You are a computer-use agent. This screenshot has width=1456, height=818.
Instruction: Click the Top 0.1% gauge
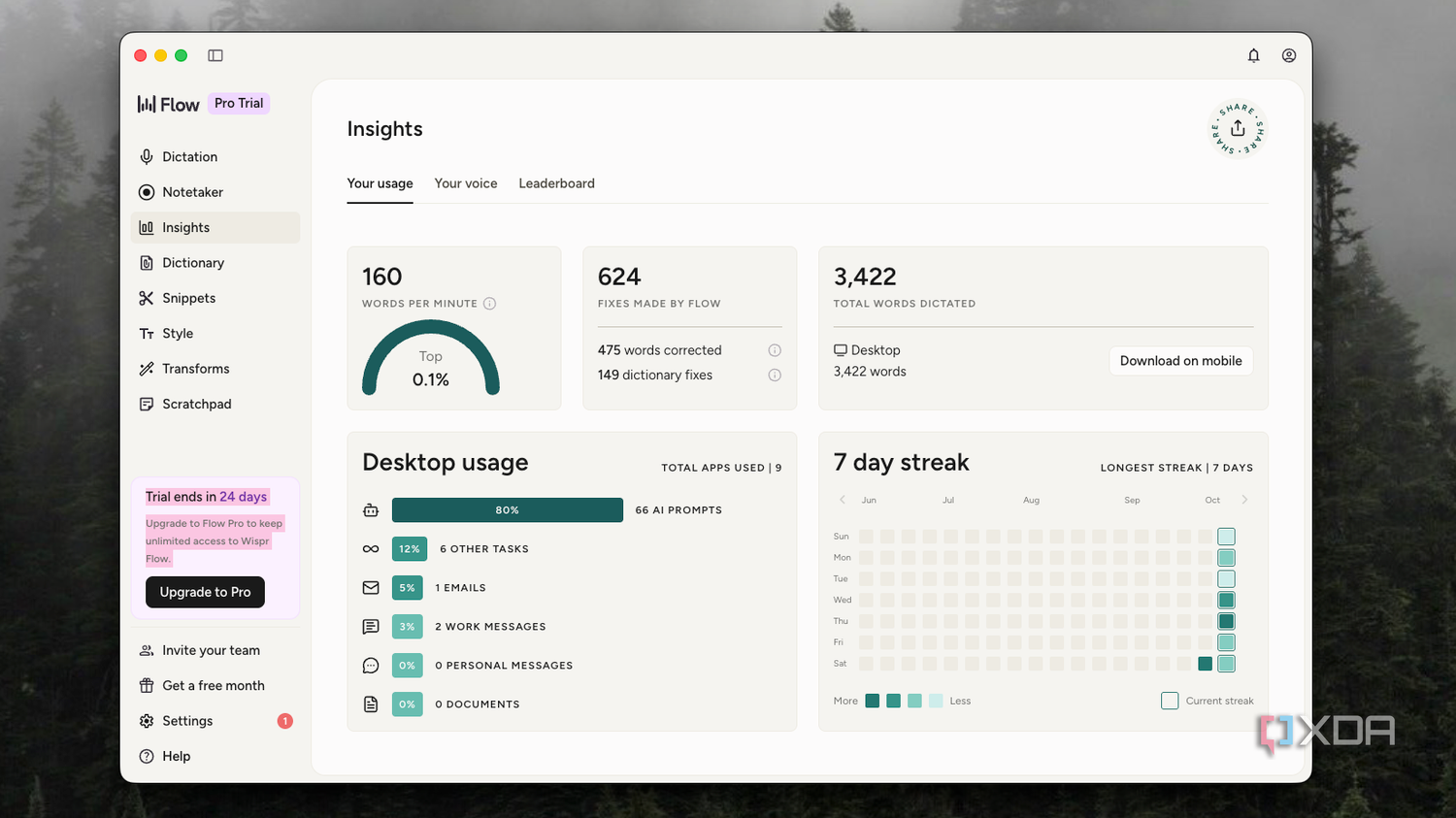[x=431, y=359]
